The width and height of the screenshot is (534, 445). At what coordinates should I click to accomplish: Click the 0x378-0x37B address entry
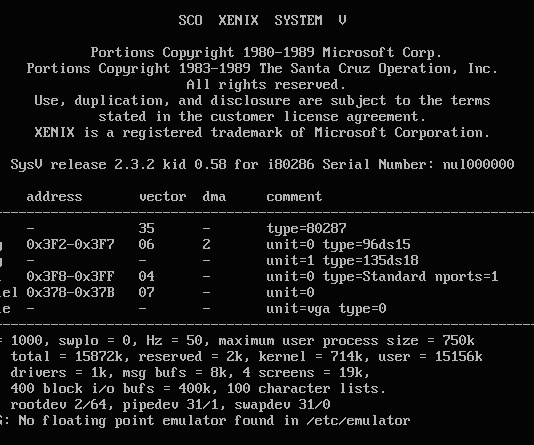[70, 292]
